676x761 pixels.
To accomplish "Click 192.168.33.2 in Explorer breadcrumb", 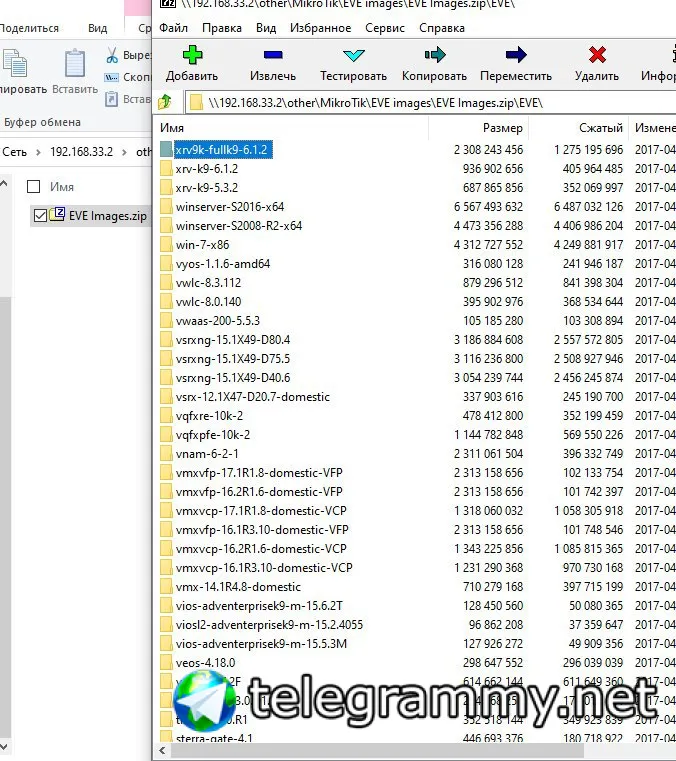I will coord(82,152).
